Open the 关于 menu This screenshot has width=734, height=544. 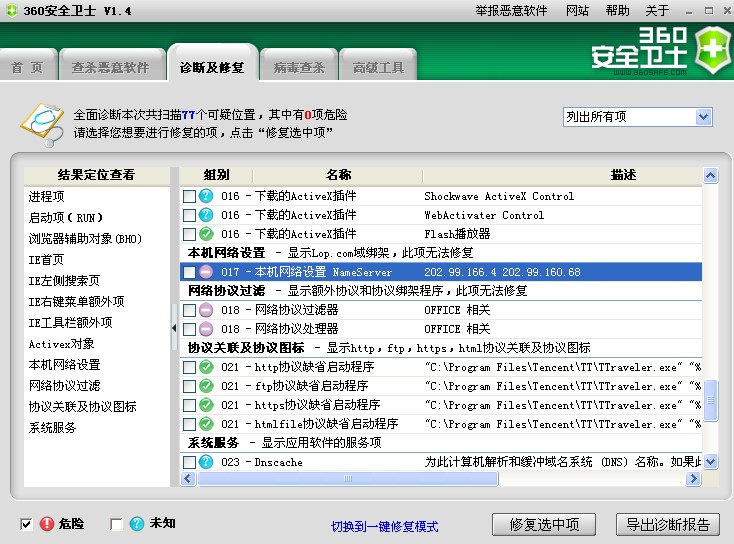(x=657, y=10)
